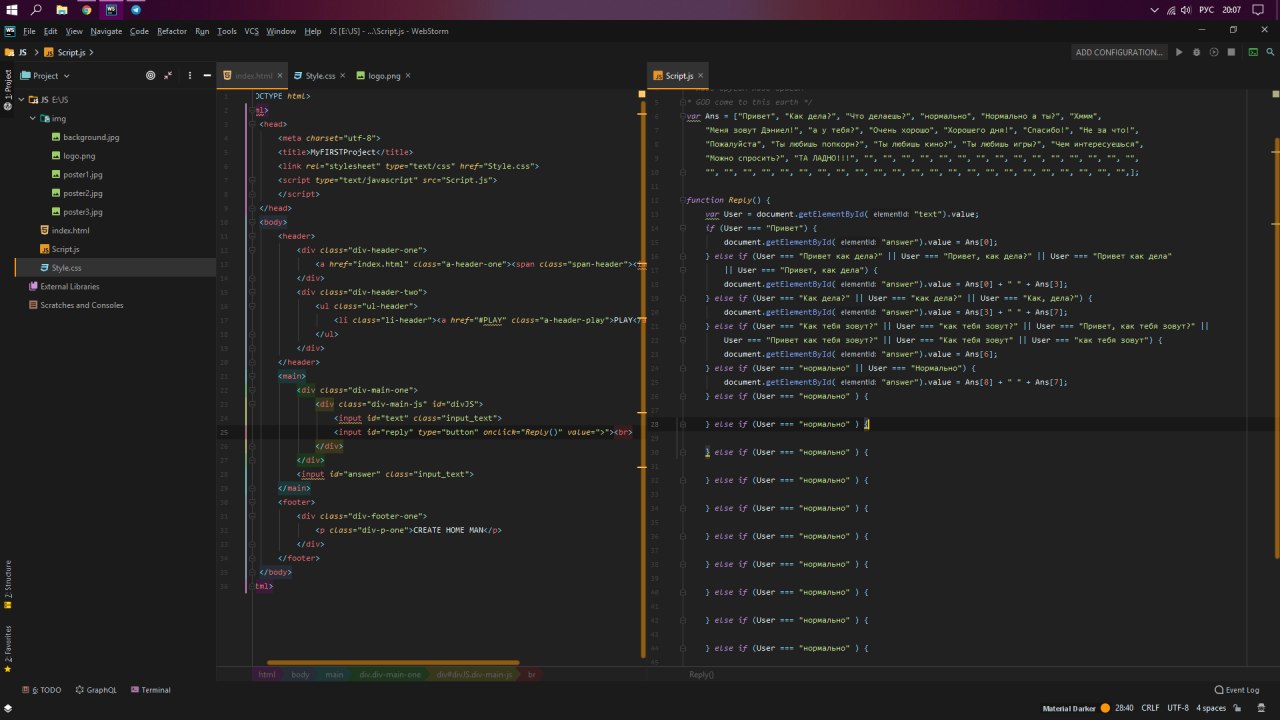Click the CRLF line separator selector
The width and height of the screenshot is (1280, 720).
[1150, 707]
